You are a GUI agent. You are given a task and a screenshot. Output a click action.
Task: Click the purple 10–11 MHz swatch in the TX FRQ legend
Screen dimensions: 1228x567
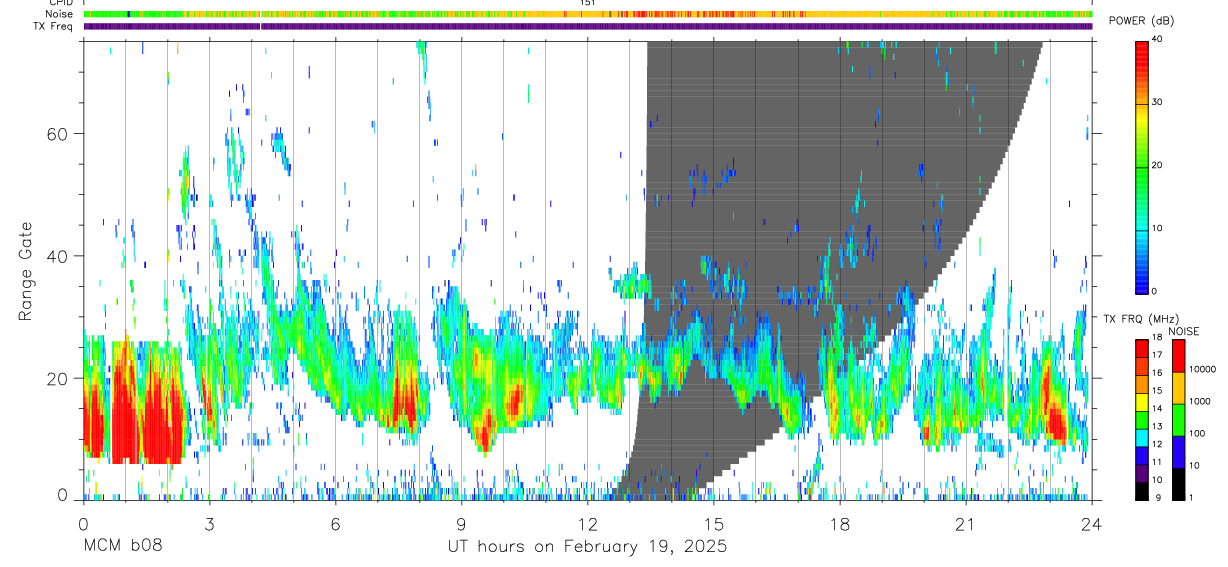(1142, 472)
